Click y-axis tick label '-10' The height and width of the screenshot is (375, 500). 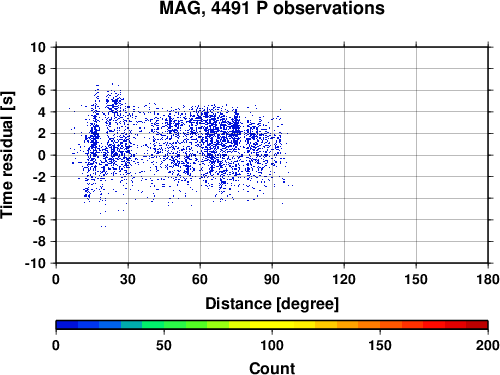tap(35, 263)
